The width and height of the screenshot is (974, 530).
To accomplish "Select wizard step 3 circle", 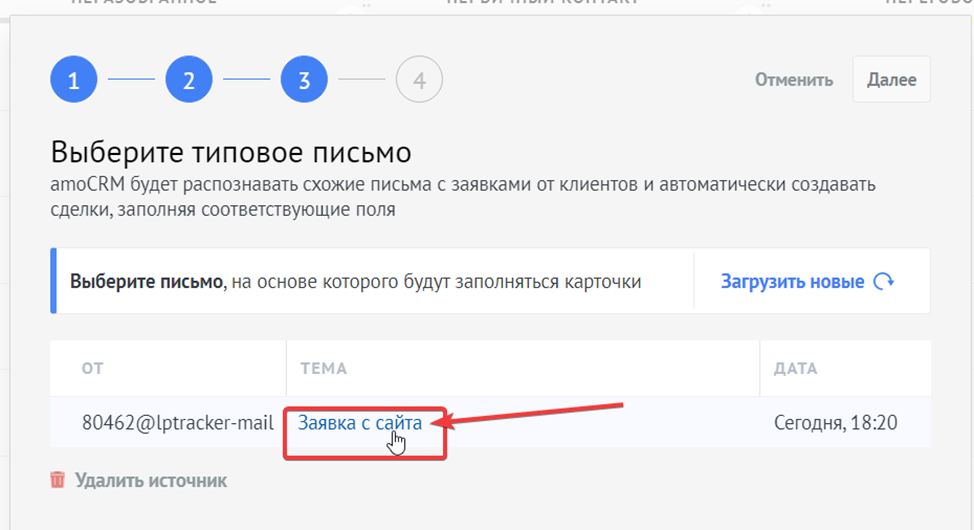I will pyautogui.click(x=304, y=80).
